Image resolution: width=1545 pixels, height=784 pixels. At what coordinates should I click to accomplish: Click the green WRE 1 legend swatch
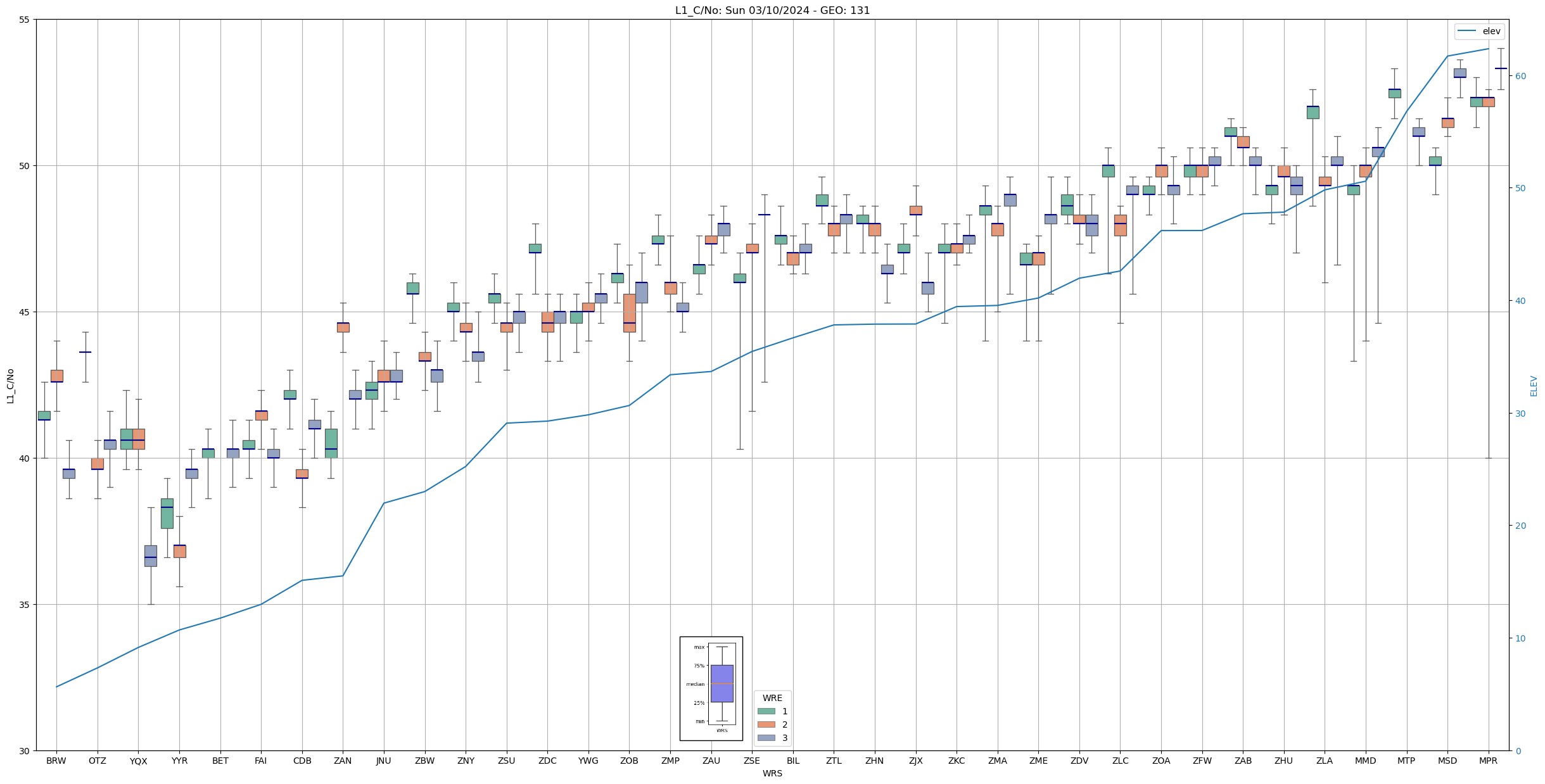(x=766, y=711)
